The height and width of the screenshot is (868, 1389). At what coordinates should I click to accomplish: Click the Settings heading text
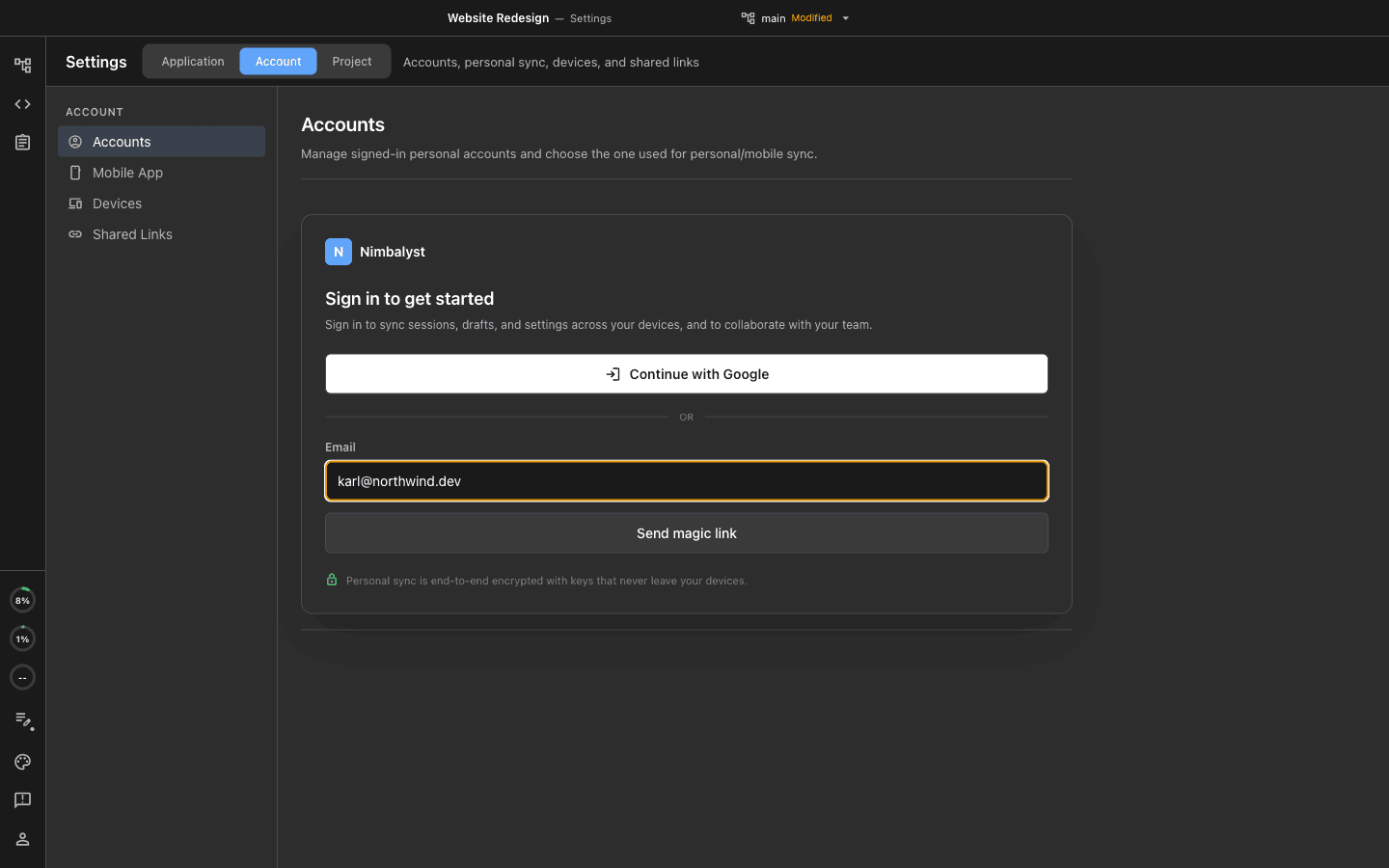pos(96,62)
